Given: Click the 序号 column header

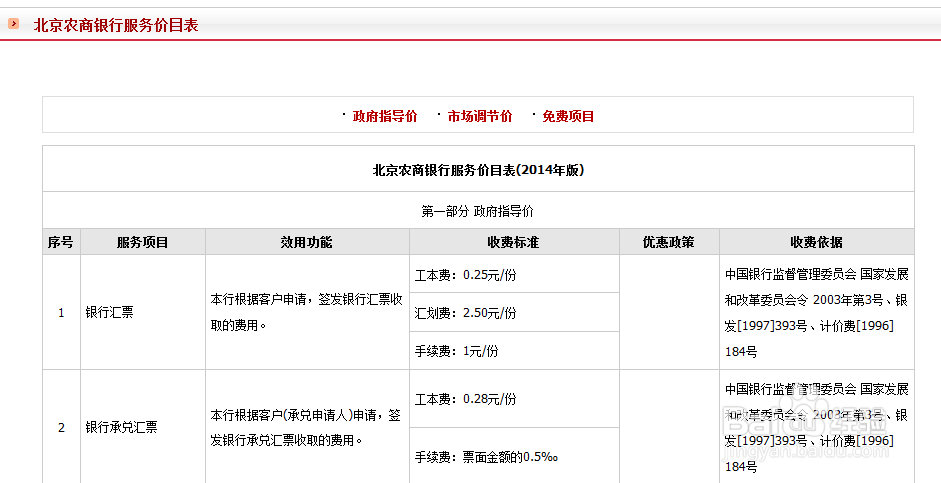Looking at the screenshot, I should pyautogui.click(x=61, y=242).
